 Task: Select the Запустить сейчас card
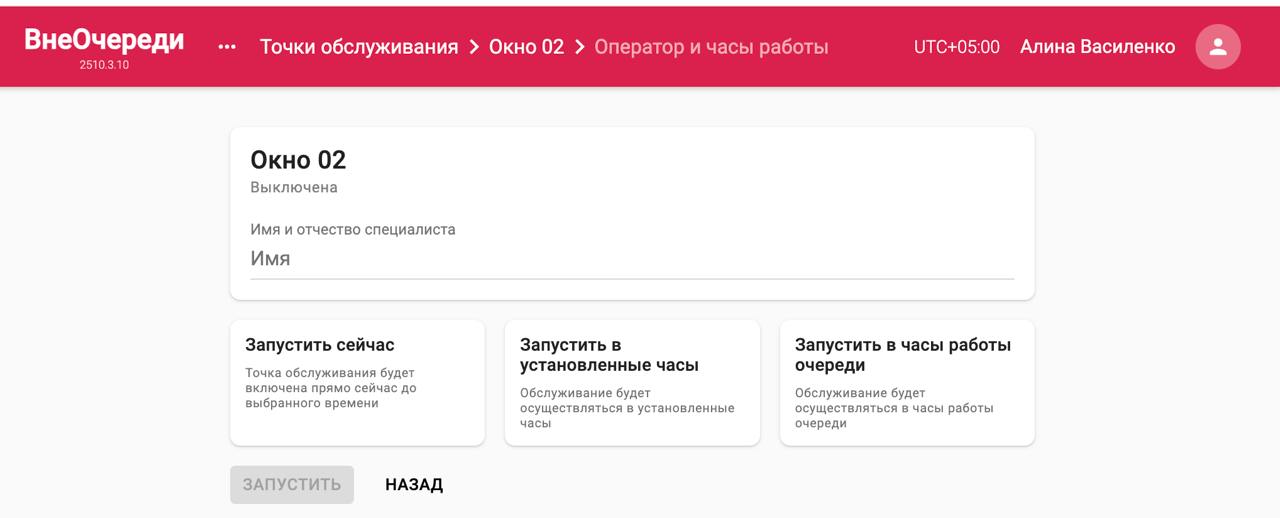[357, 382]
